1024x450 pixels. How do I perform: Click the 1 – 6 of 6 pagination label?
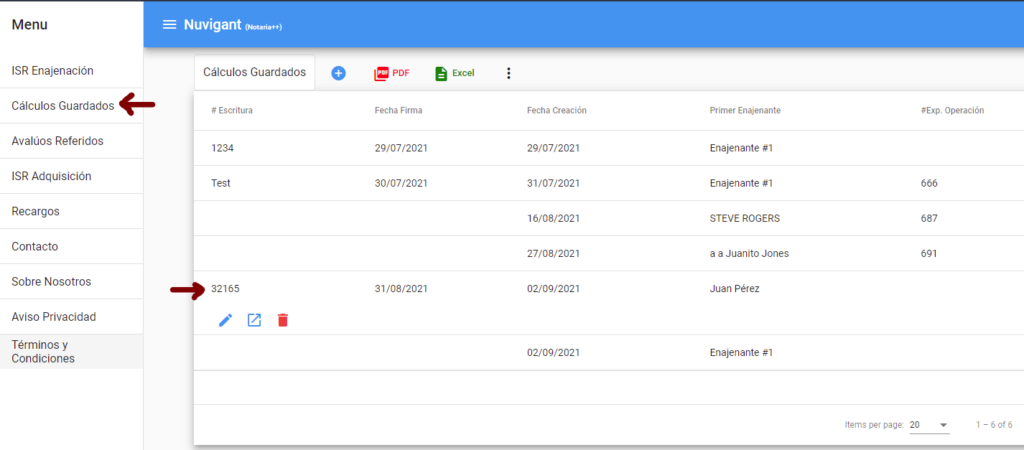[994, 425]
